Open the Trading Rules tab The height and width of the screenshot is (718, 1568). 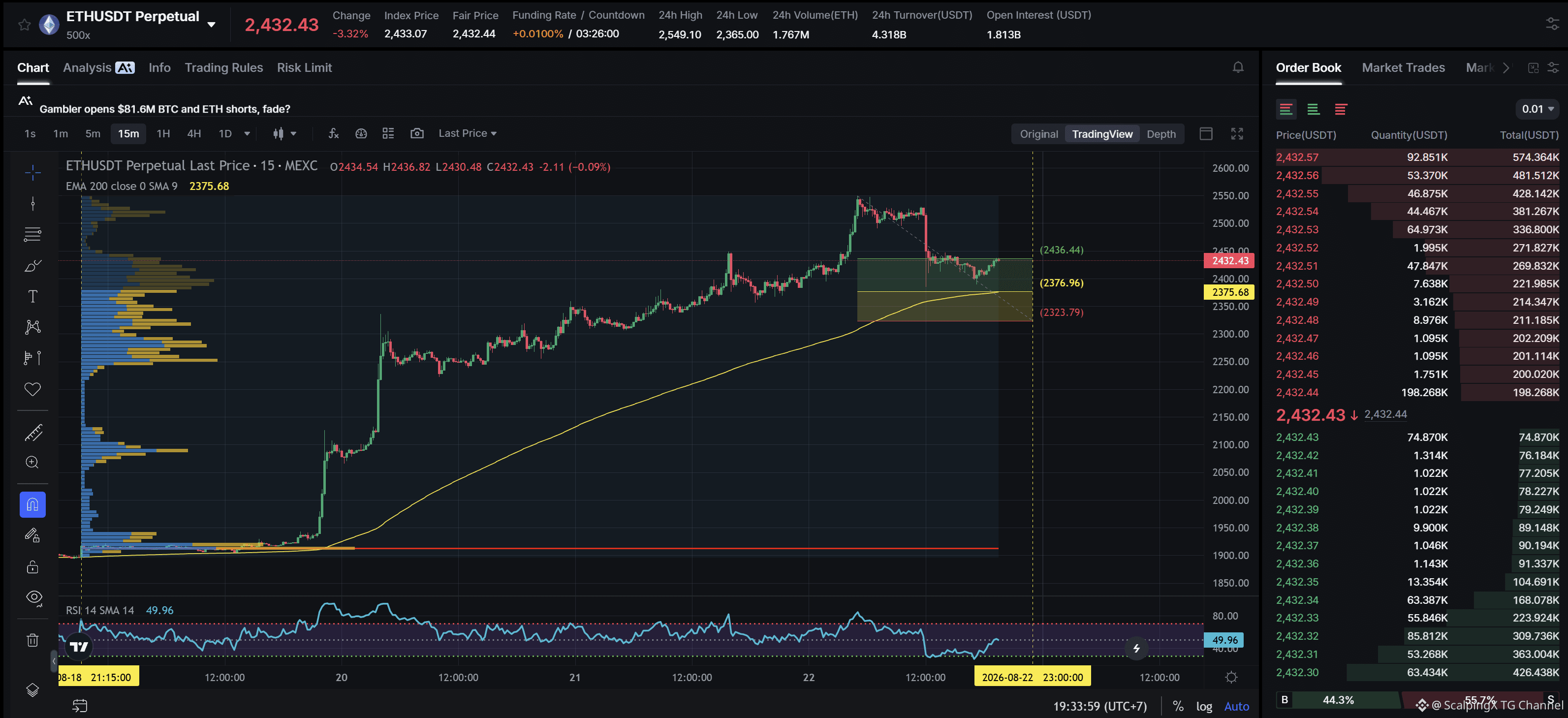tap(223, 67)
